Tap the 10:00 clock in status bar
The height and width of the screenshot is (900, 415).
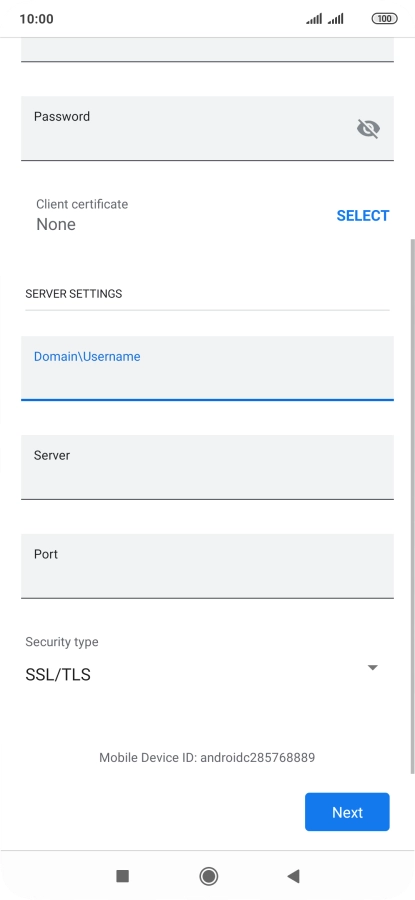36,18
